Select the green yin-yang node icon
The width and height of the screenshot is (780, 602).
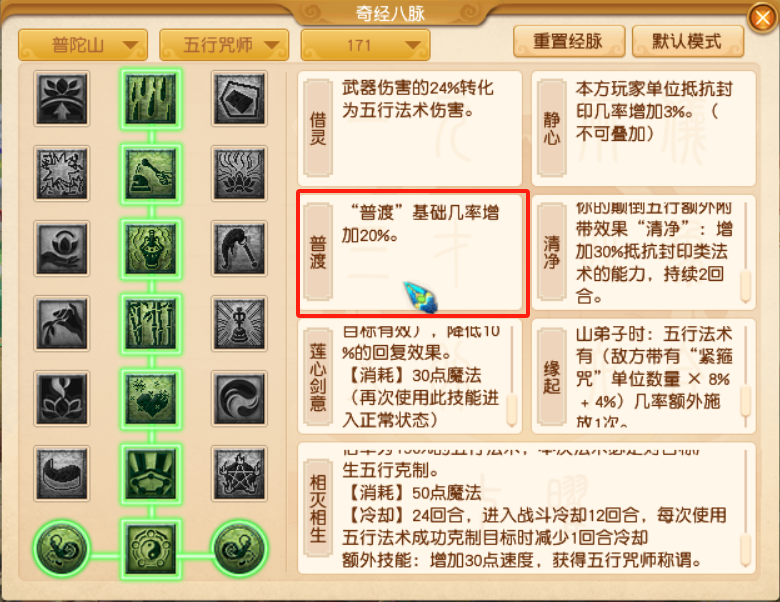point(151,549)
